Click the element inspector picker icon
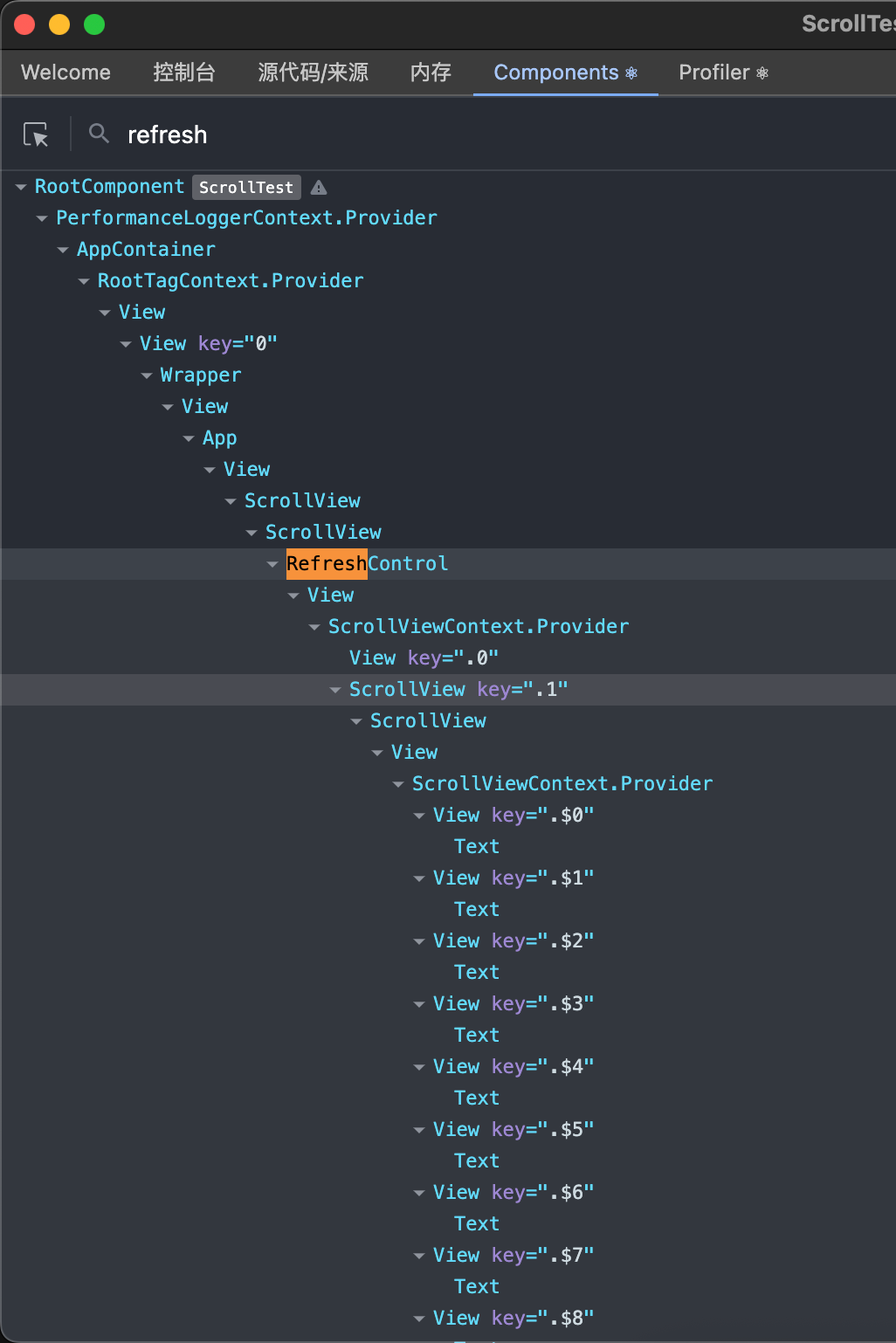The height and width of the screenshot is (1343, 896). [x=36, y=134]
